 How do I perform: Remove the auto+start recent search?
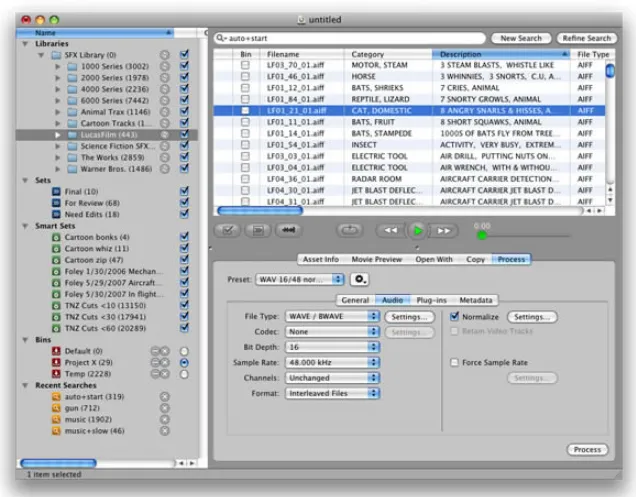pyautogui.click(x=164, y=396)
